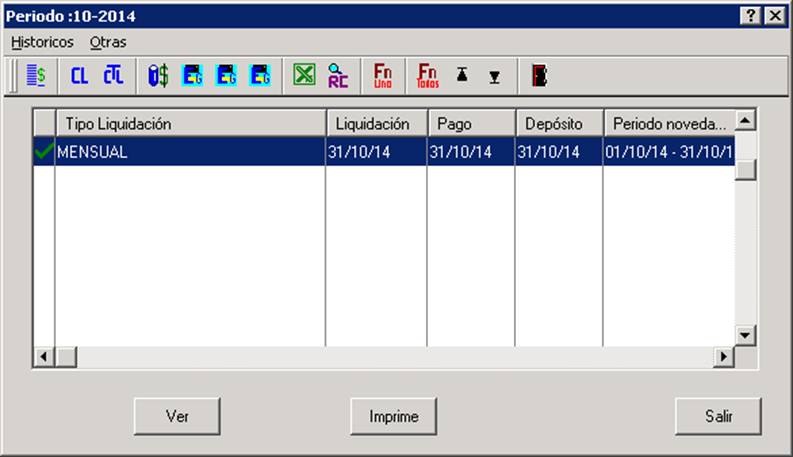Image resolution: width=793 pixels, height=457 pixels.
Task: Click the 0$ toolbar icon
Action: tap(158, 76)
